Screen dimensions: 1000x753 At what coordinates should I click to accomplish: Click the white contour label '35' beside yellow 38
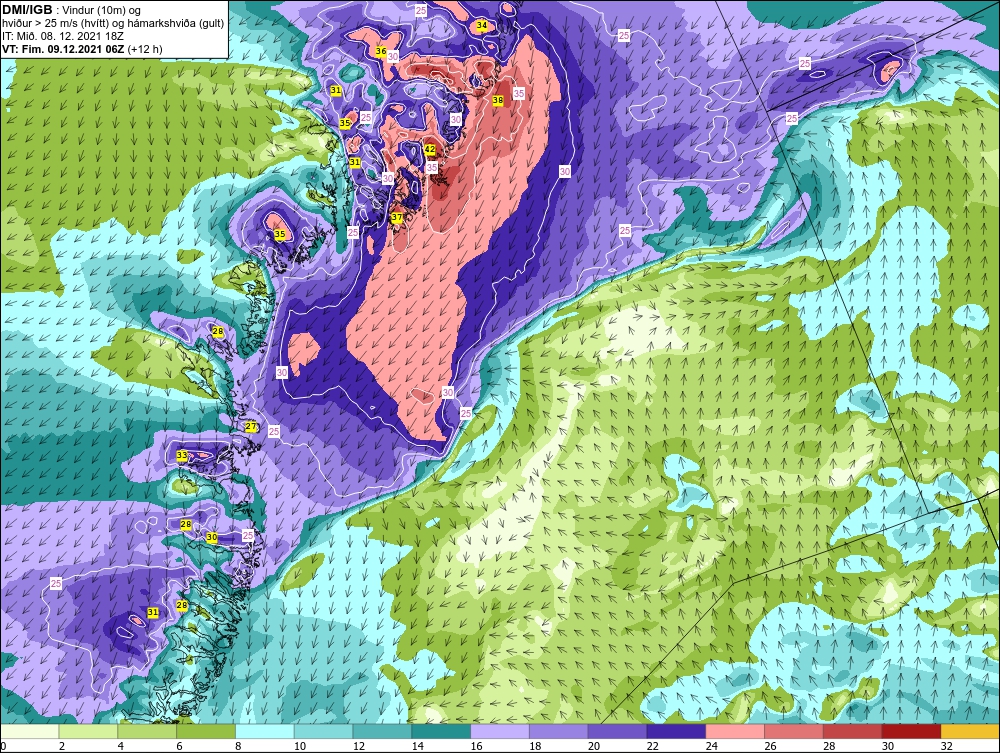518,94
